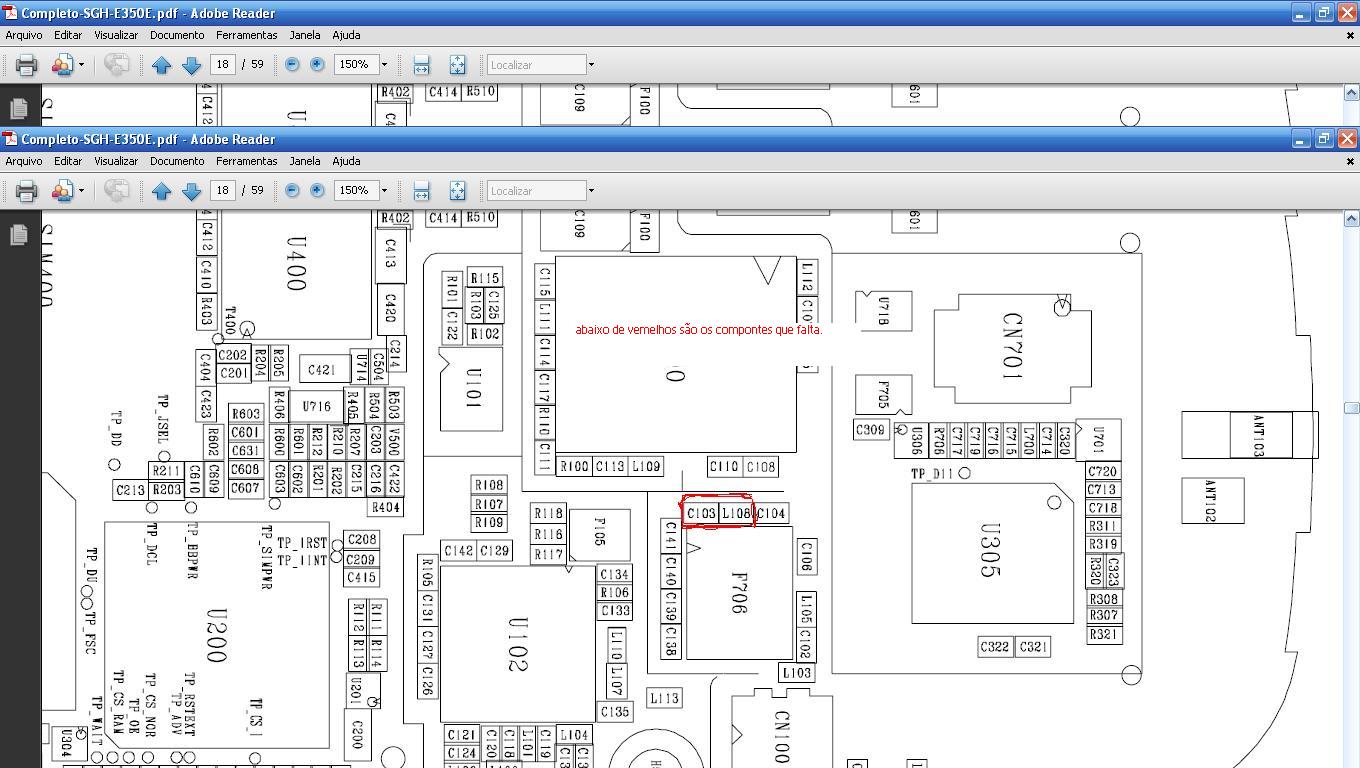Click the Print icon in the background window
The height and width of the screenshot is (768, 1360).
point(26,65)
